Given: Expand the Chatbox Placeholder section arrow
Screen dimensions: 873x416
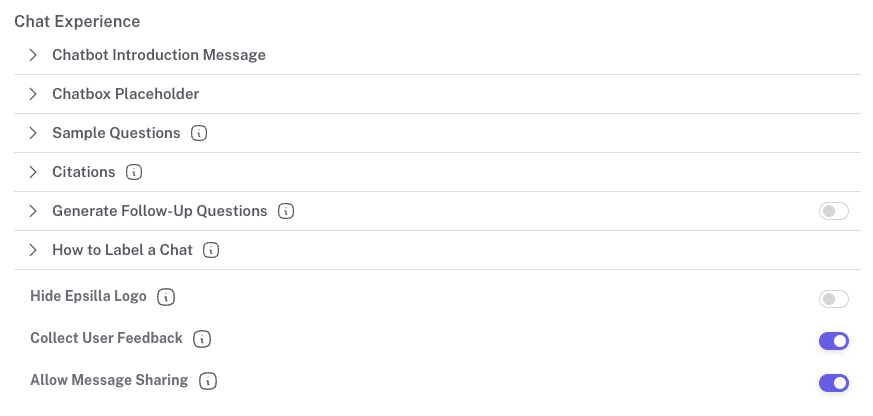Looking at the screenshot, I should click(x=33, y=94).
